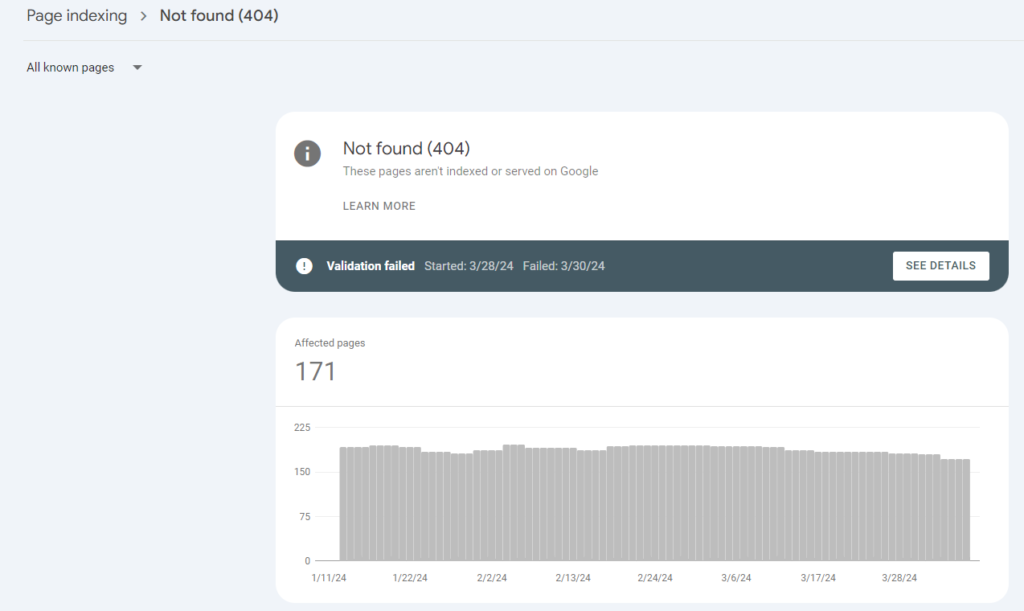Image resolution: width=1024 pixels, height=611 pixels.
Task: Click the chart bar above 3/17/24
Action: pyautogui.click(x=818, y=506)
